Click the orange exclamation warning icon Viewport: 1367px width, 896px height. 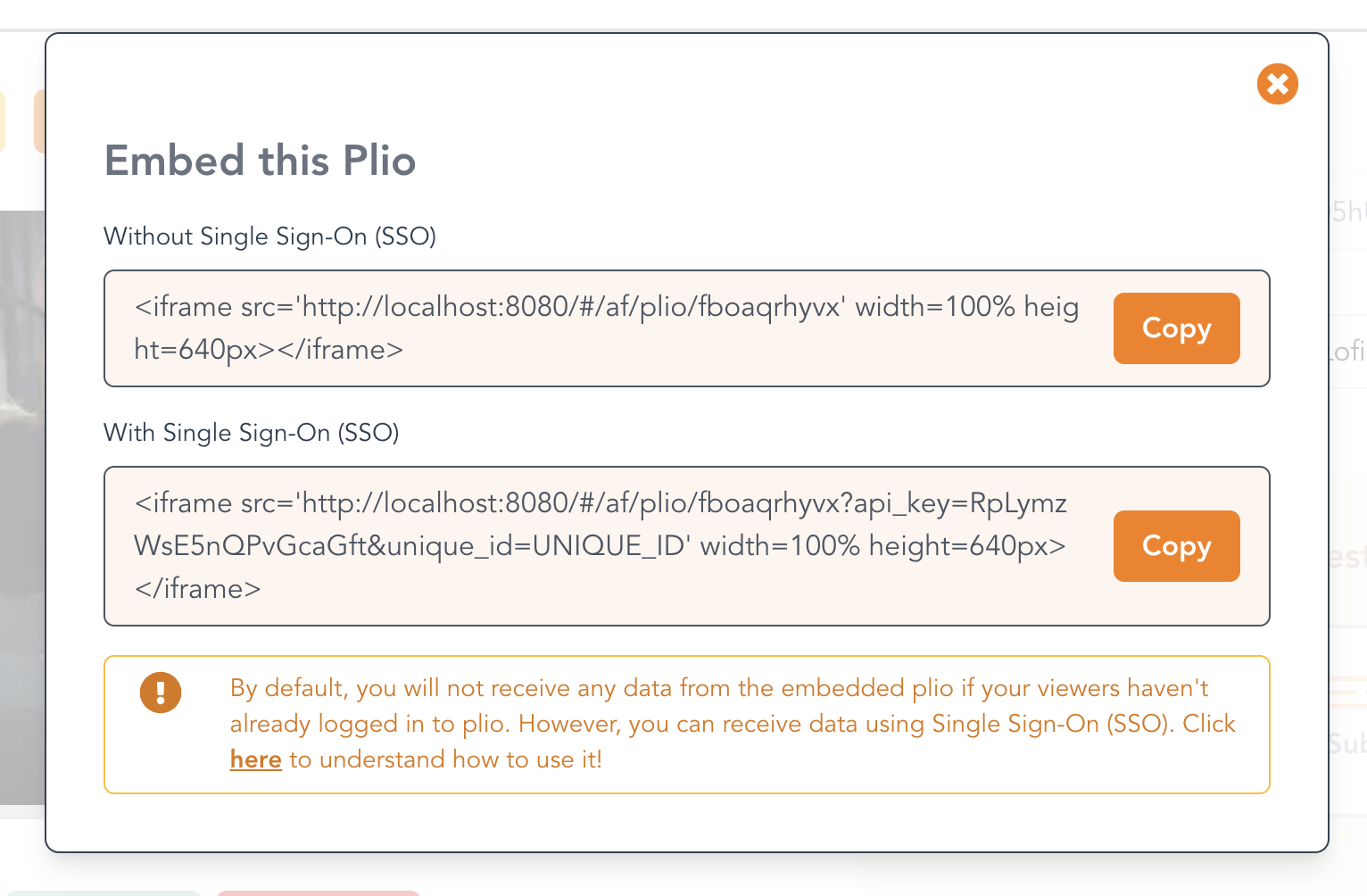coord(161,693)
